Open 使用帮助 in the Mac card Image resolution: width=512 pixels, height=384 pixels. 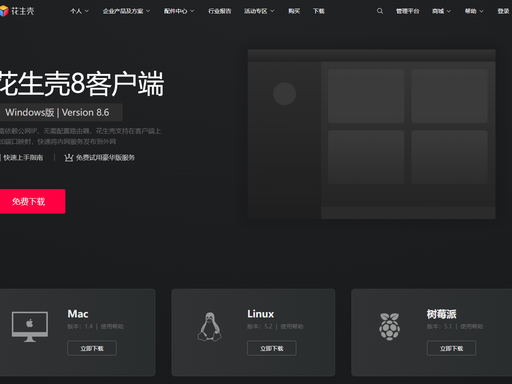(112, 326)
